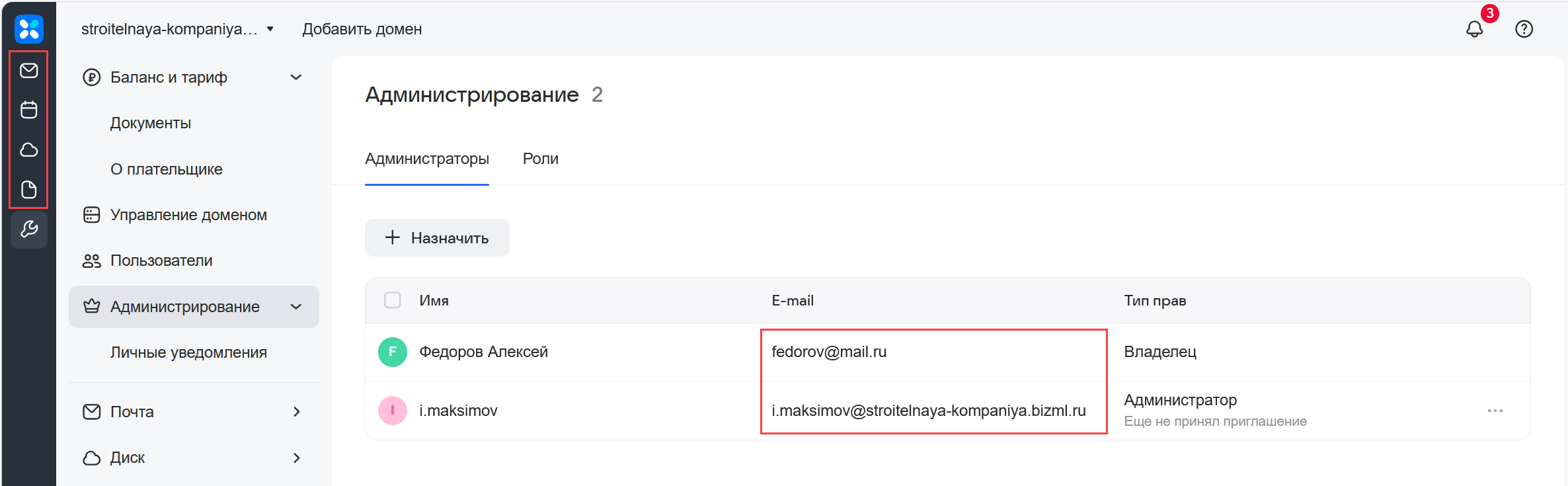Screen dimensions: 1568x486
Task: Open the stroitelnaya-kompaniya domain dropdown
Action: [x=177, y=29]
